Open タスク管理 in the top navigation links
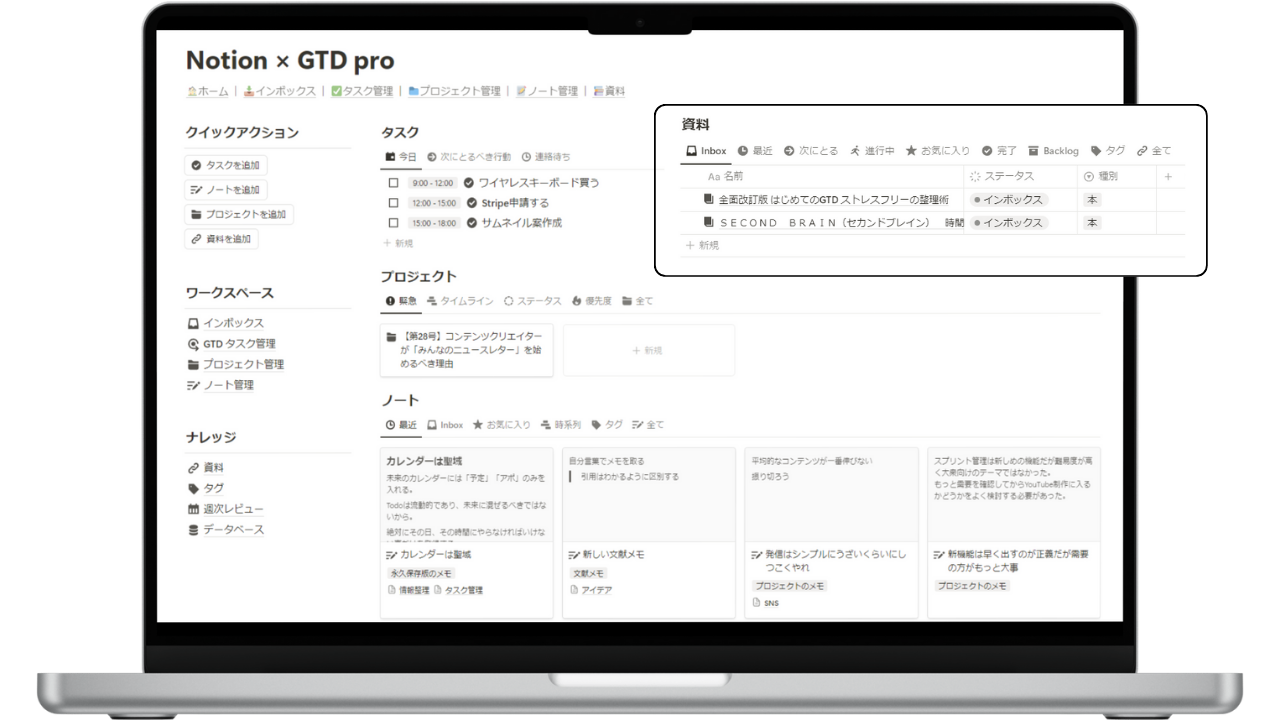1280x720 pixels. point(362,91)
